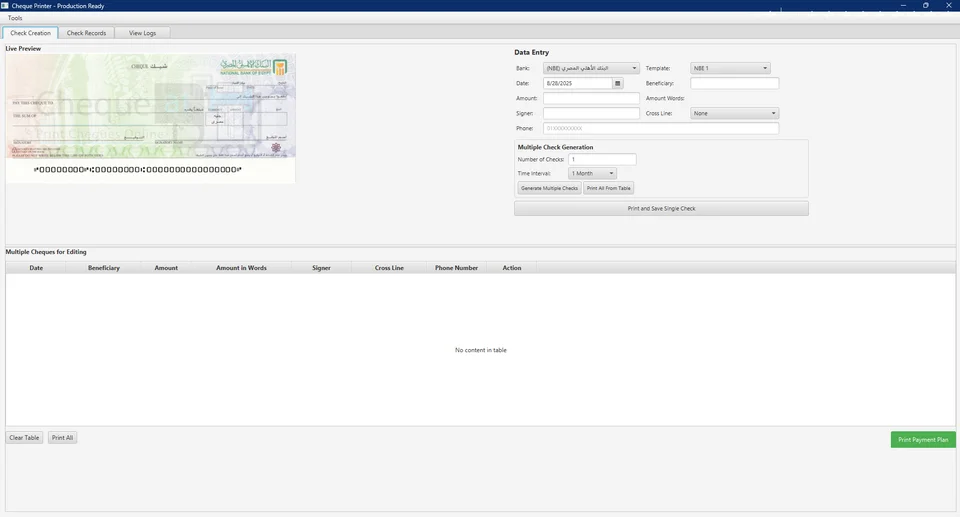Open the View Logs tab
This screenshot has height=517, width=960.
point(142,33)
